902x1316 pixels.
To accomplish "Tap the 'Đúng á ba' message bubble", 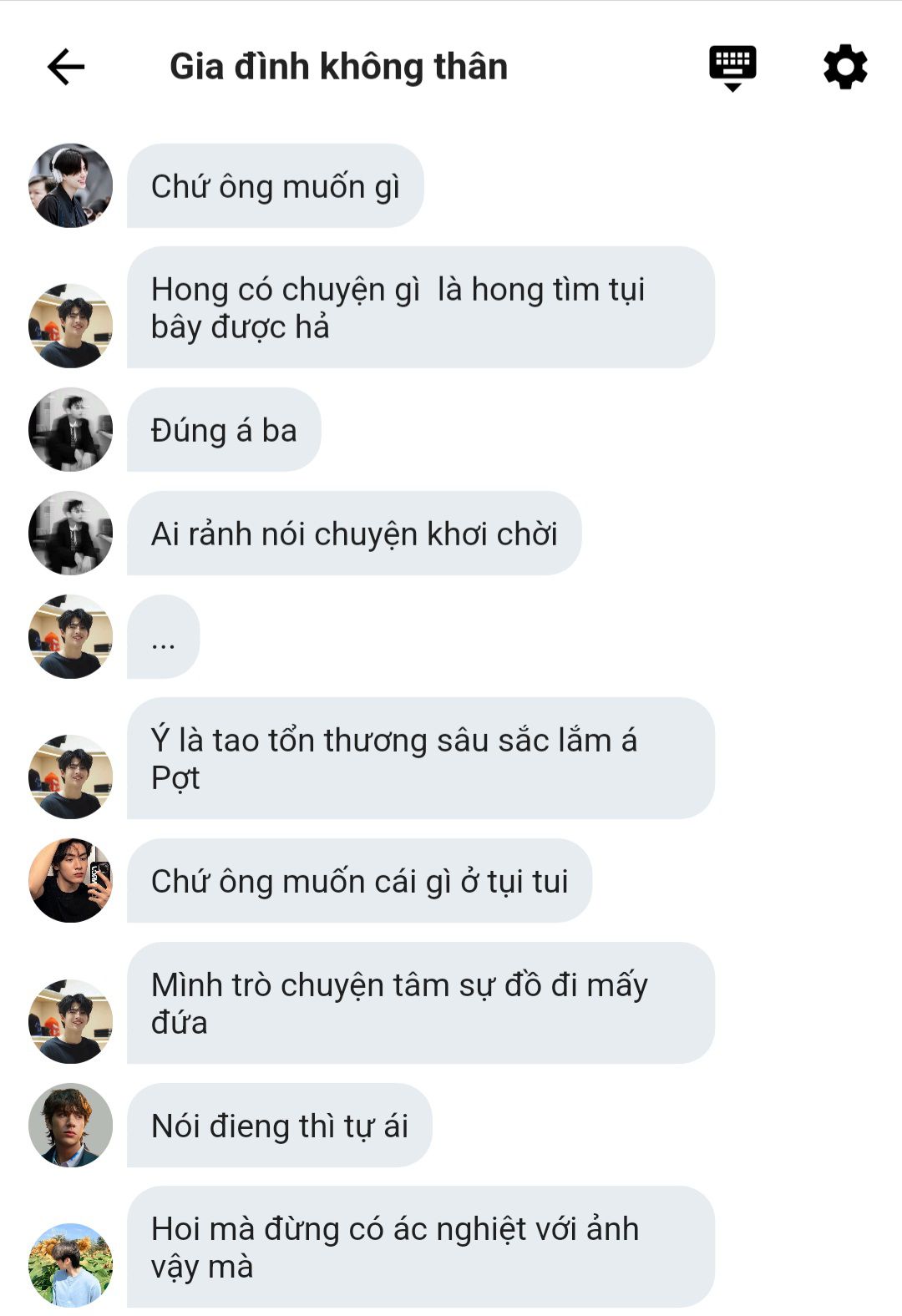I will coord(224,429).
